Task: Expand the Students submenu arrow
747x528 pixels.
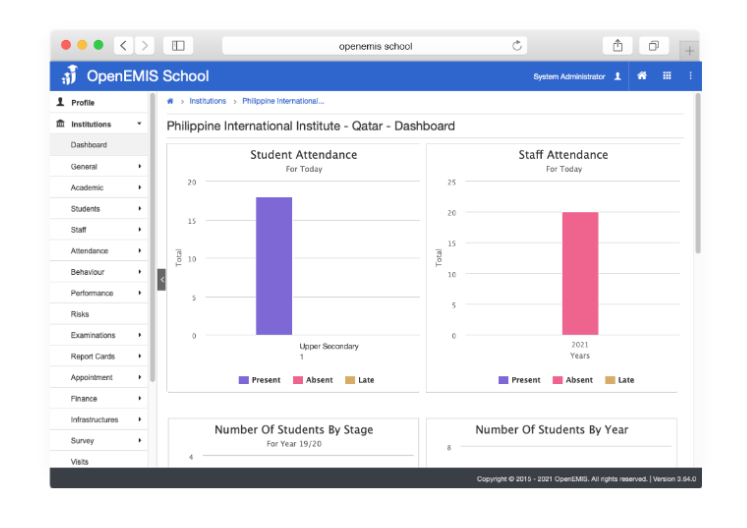Action: pyautogui.click(x=140, y=208)
